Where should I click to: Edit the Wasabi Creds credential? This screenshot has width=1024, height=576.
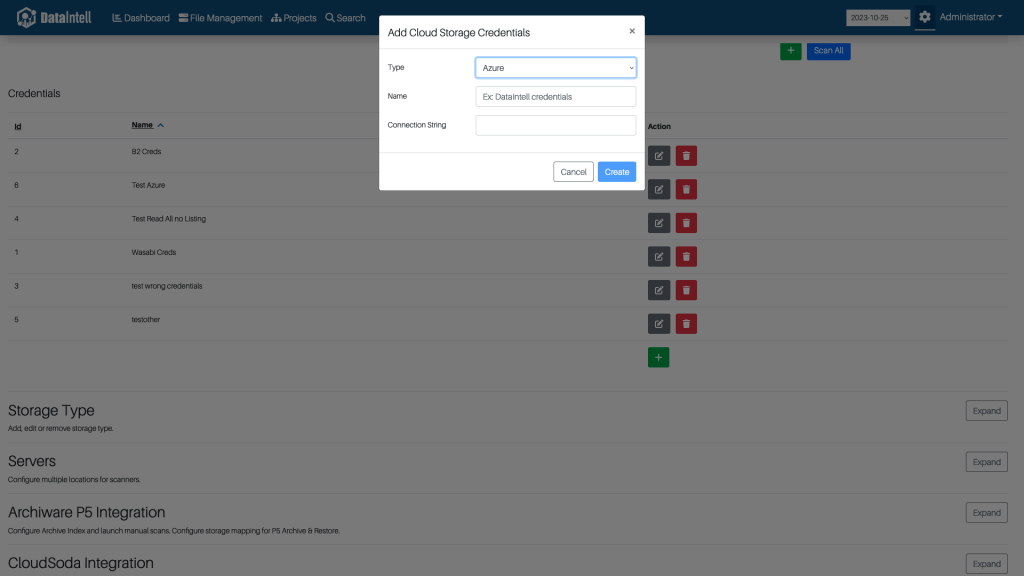point(659,257)
